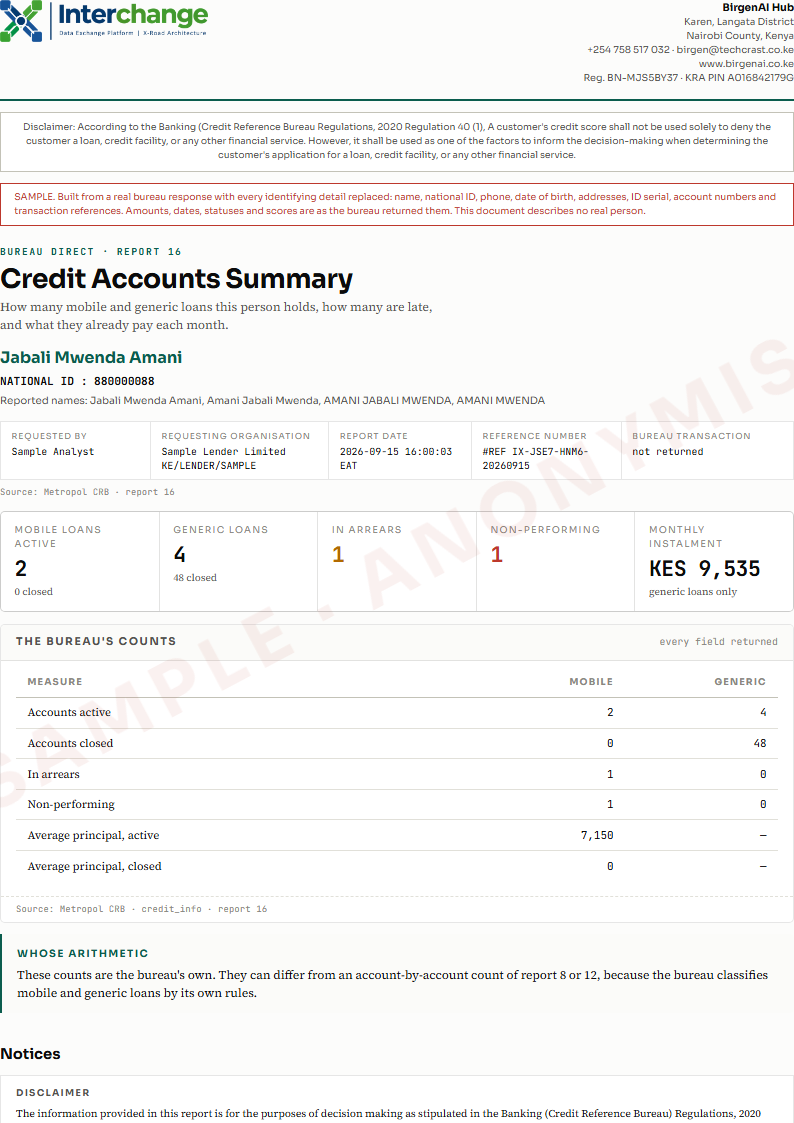Select the report date 2026-09-15 16:00:03
The image size is (794, 1123).
click(396, 458)
